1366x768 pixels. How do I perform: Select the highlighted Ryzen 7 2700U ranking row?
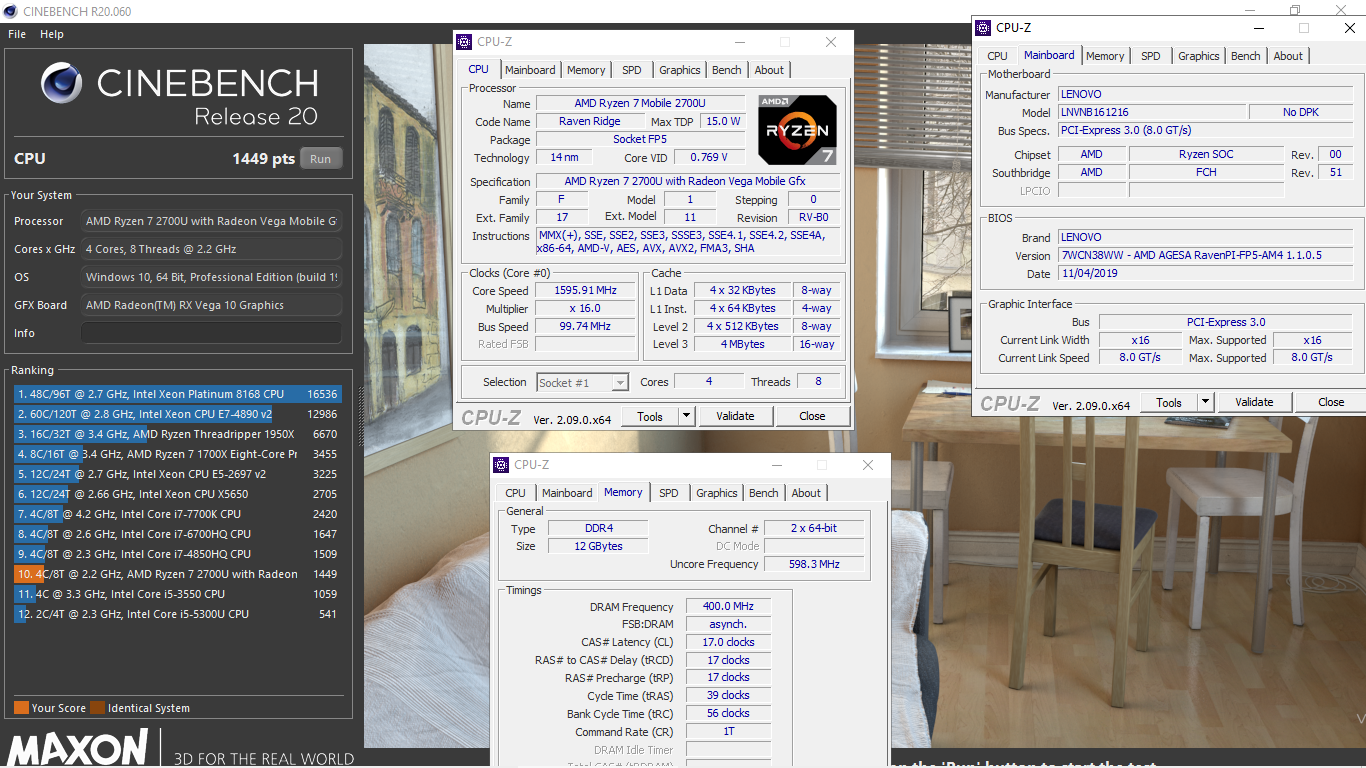[x=177, y=574]
